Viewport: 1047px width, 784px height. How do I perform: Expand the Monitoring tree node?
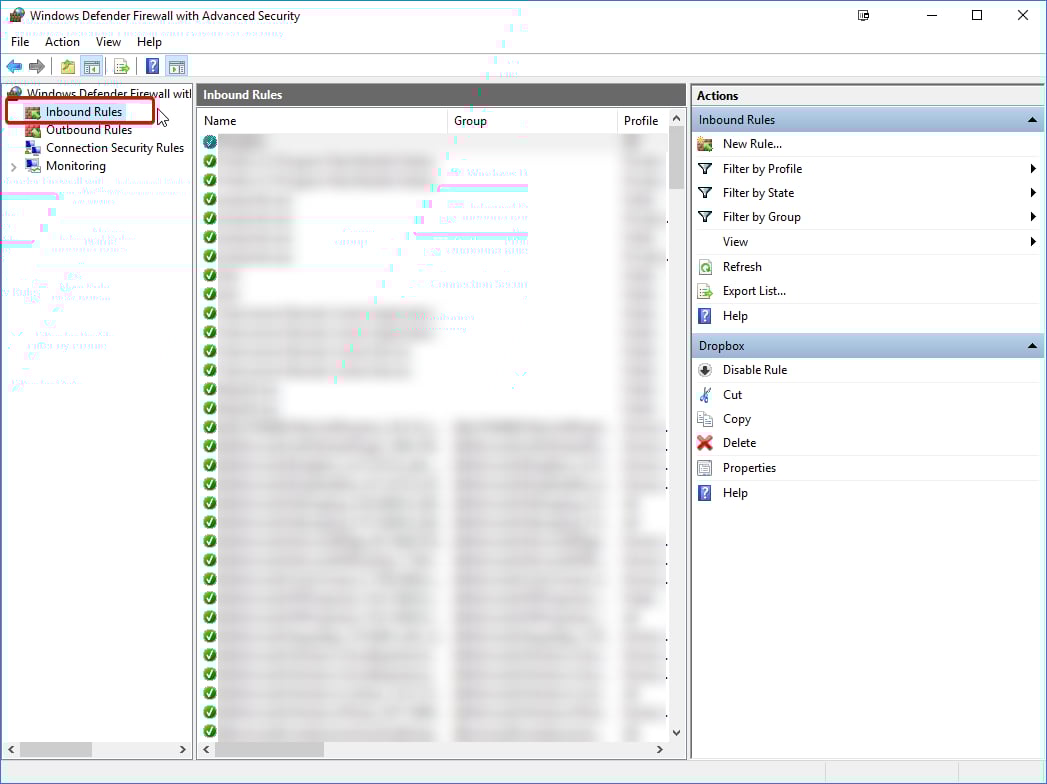[x=12, y=166]
